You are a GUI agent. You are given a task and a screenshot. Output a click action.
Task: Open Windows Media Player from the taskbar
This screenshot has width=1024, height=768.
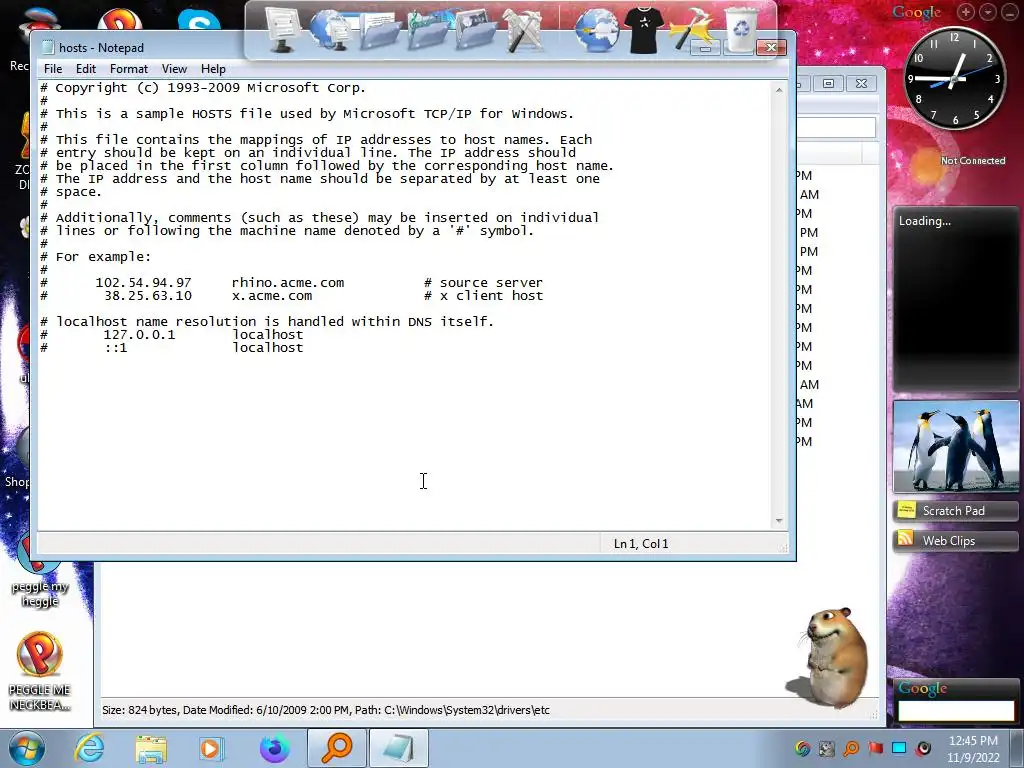[x=211, y=748]
